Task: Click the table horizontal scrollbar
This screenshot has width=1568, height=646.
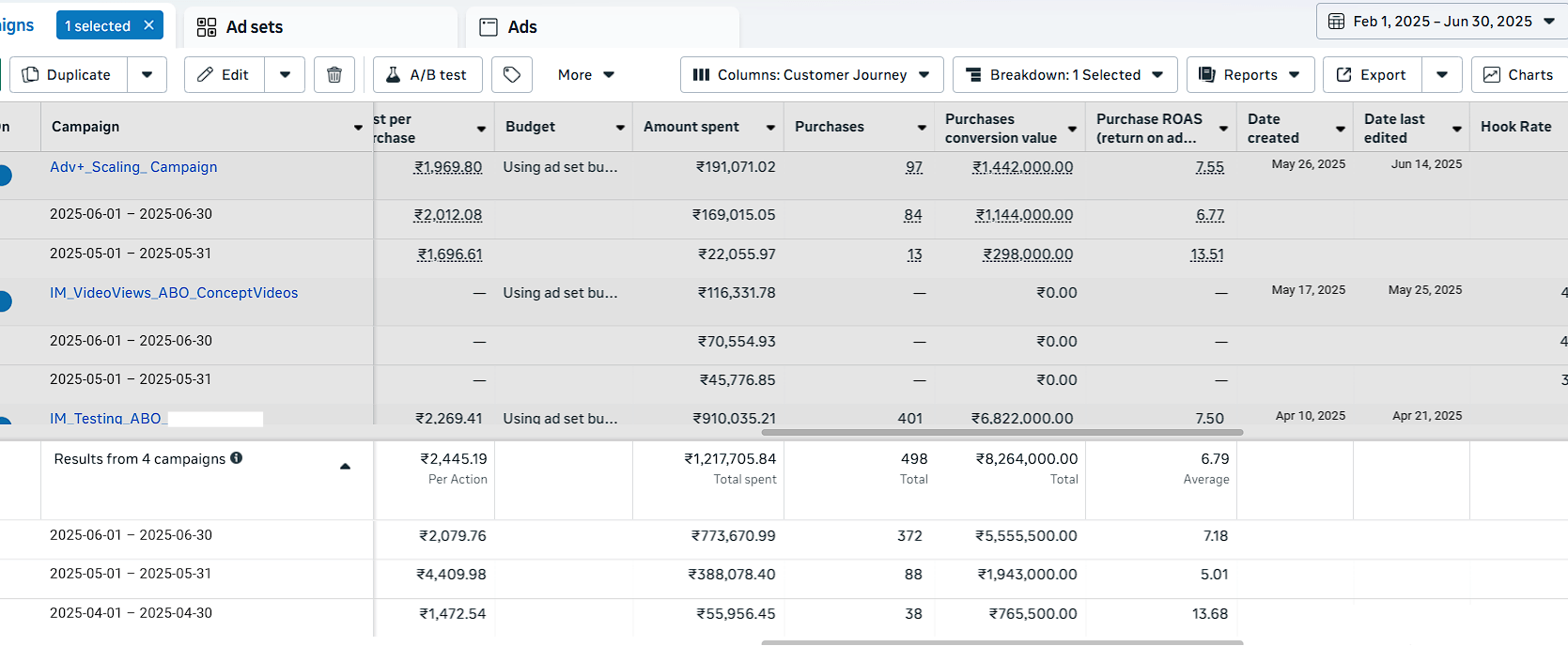Action: 1001,433
